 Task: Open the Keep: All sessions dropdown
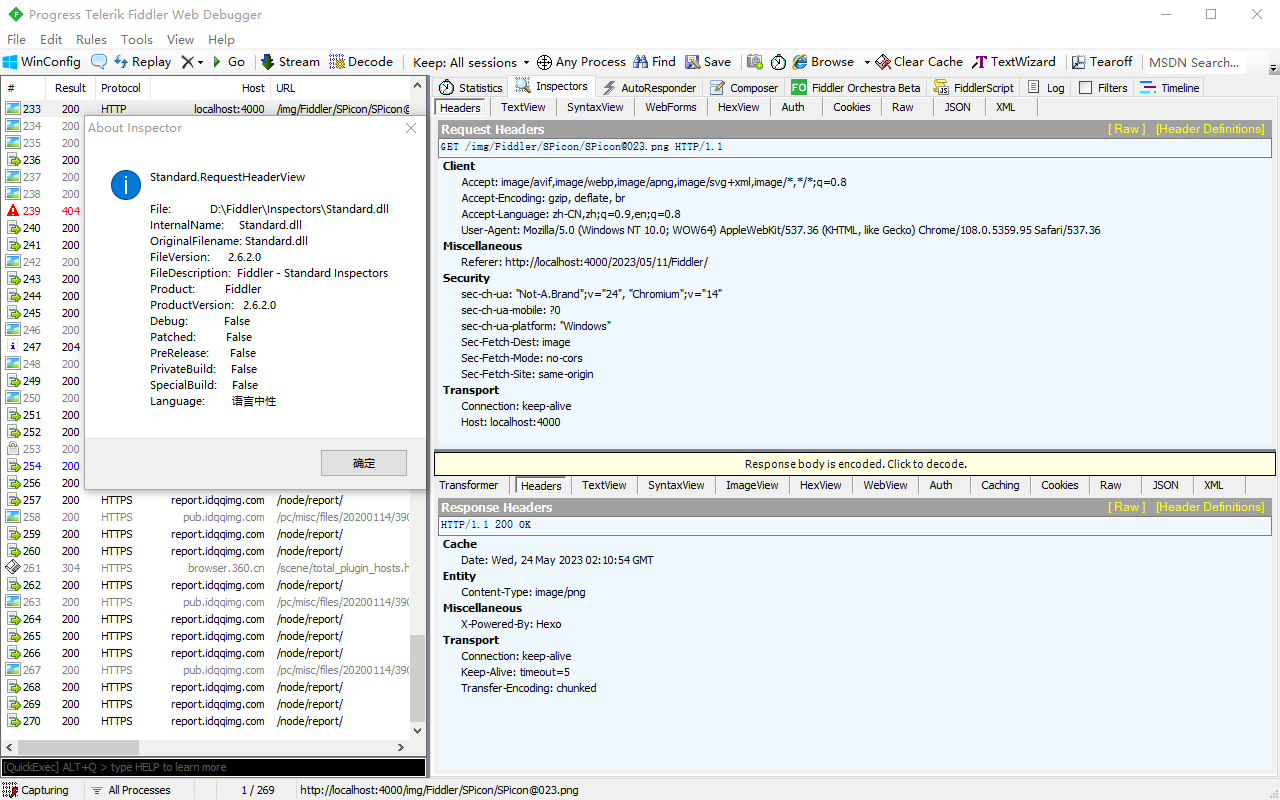click(x=472, y=62)
